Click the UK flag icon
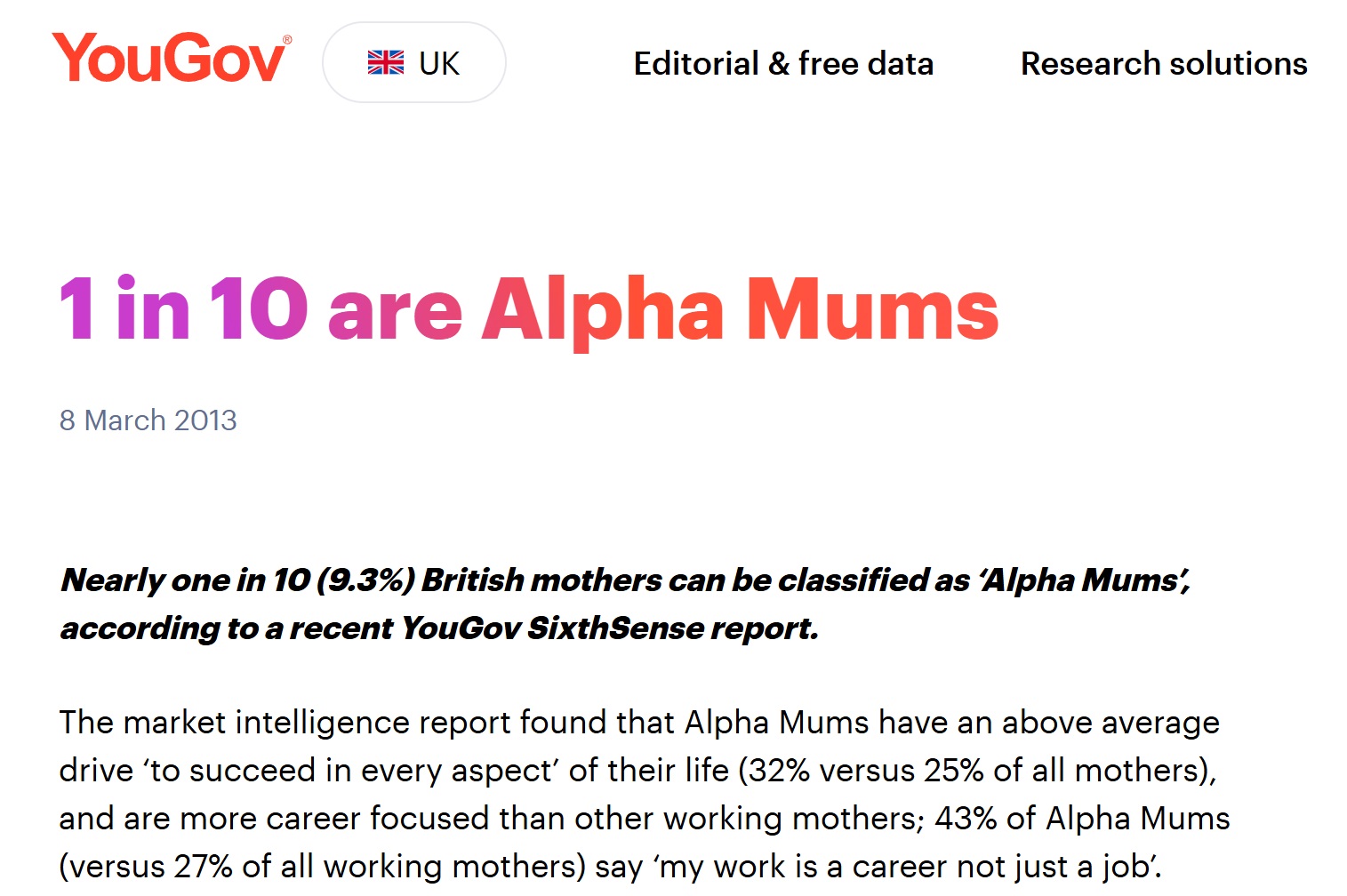The image size is (1347, 896). (386, 63)
